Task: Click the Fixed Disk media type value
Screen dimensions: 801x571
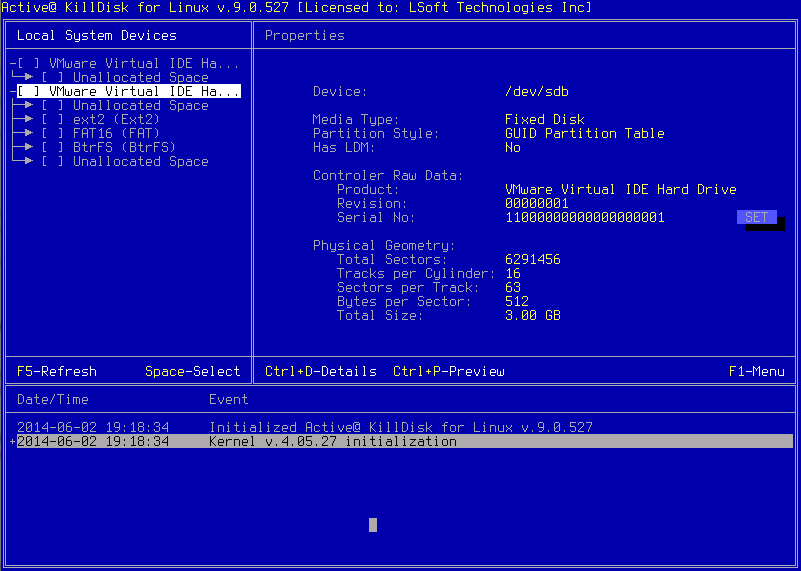Action: pyautogui.click(x=545, y=120)
